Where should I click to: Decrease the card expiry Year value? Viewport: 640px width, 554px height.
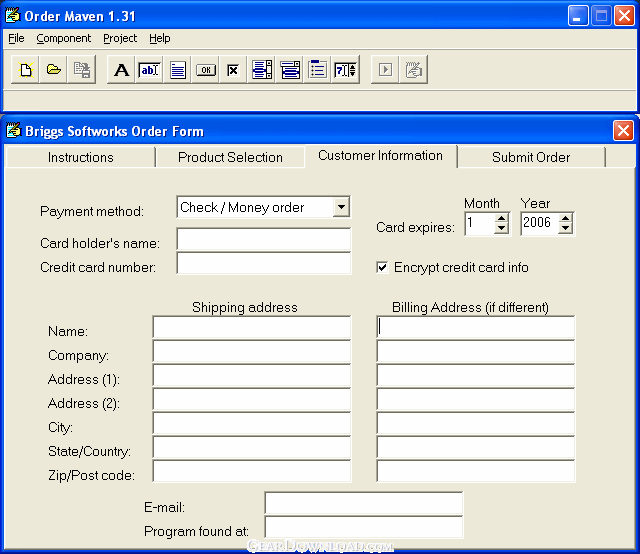tap(565, 228)
